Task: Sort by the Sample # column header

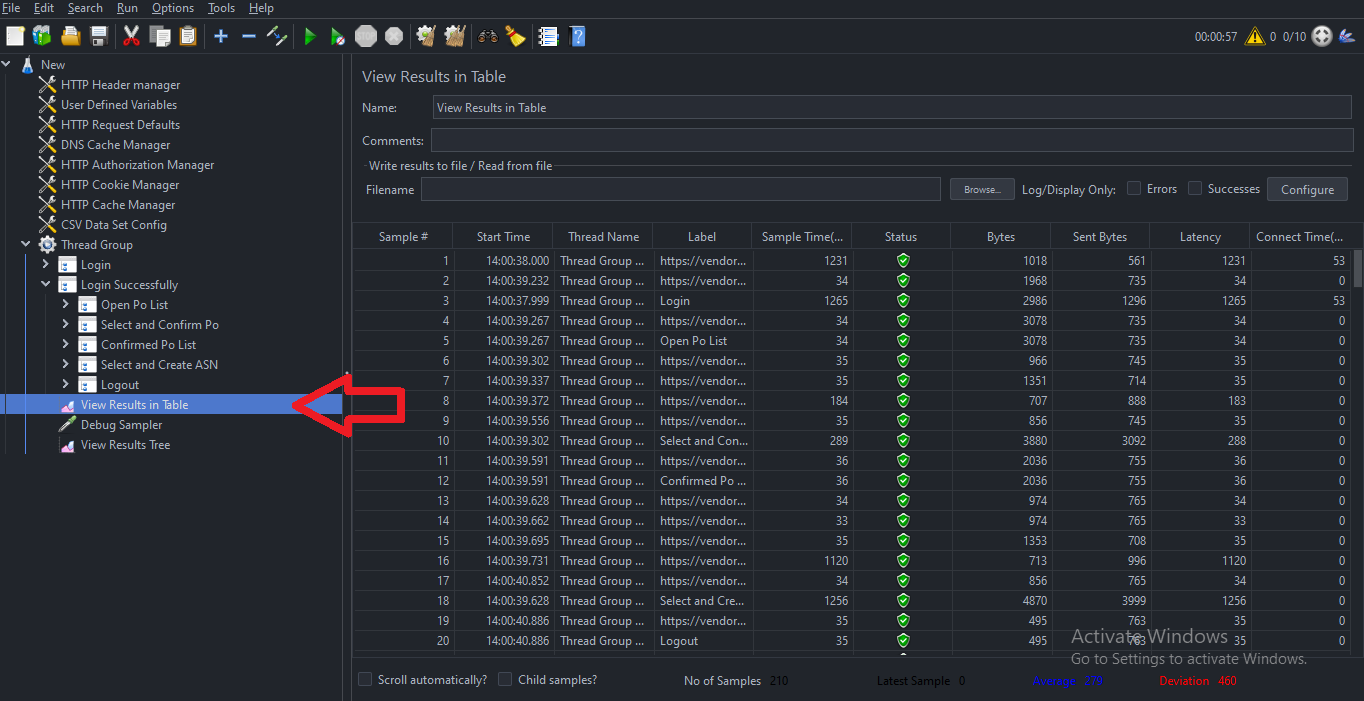Action: [403, 237]
